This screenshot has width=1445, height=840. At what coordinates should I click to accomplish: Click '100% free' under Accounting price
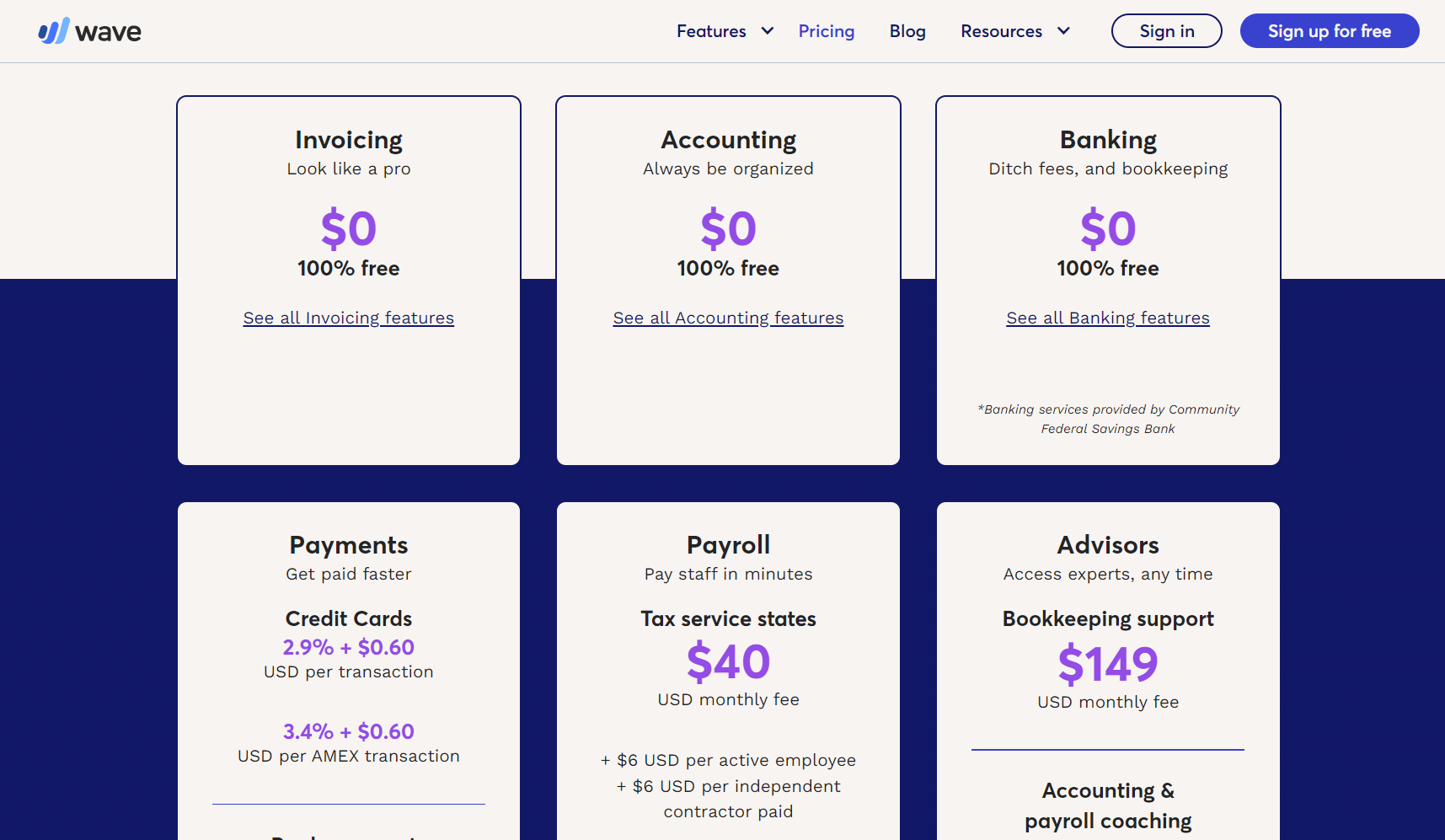[x=729, y=268]
